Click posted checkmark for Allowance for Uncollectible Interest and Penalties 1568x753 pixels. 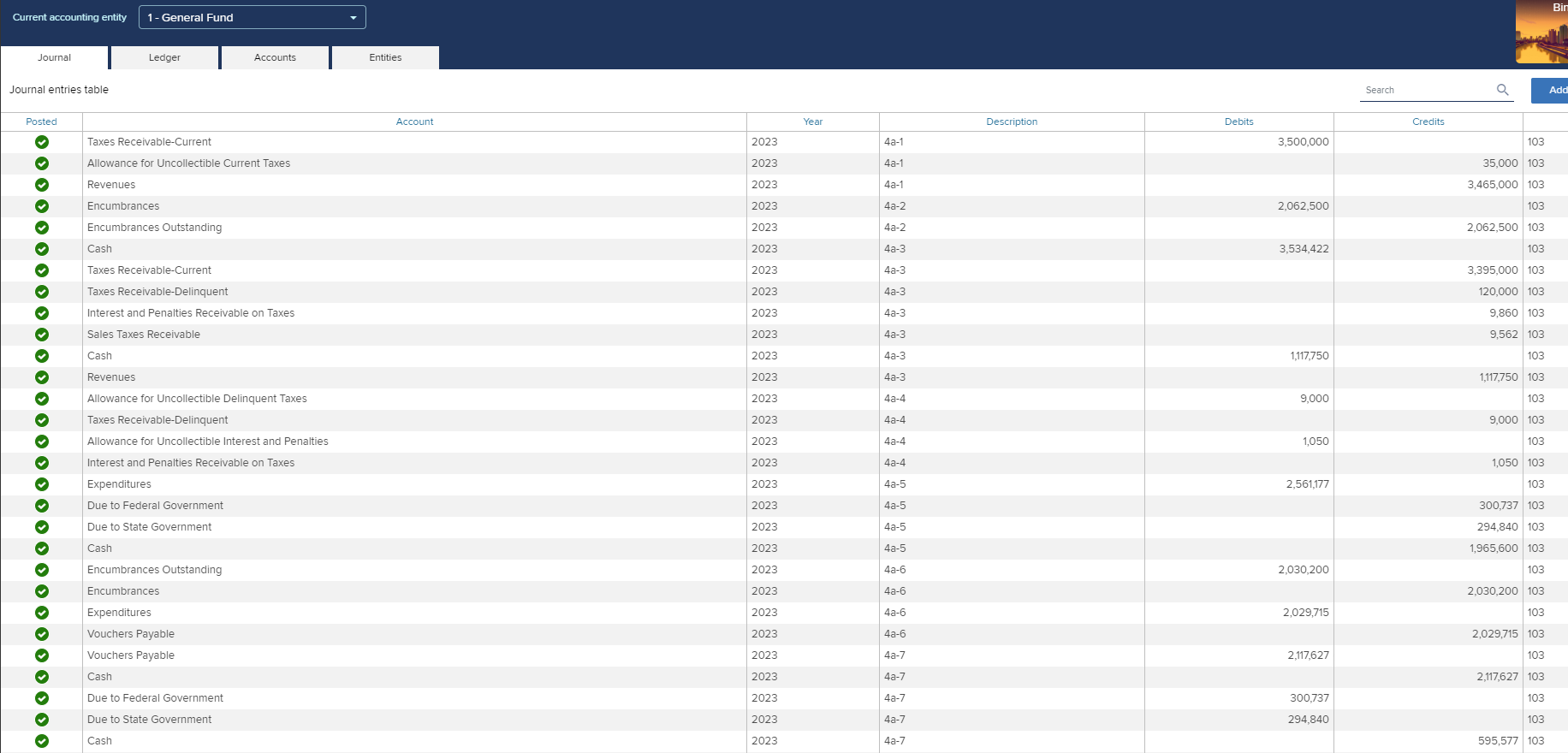pyautogui.click(x=42, y=442)
